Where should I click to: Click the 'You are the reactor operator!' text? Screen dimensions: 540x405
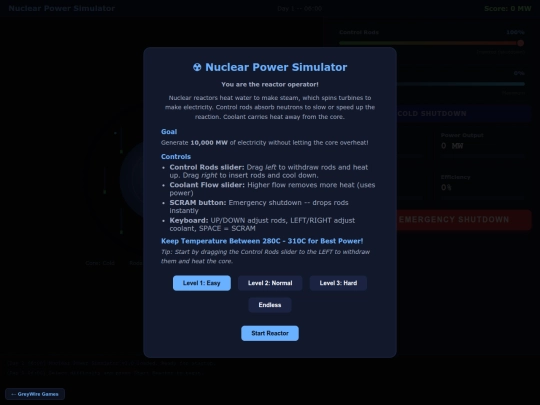click(270, 84)
